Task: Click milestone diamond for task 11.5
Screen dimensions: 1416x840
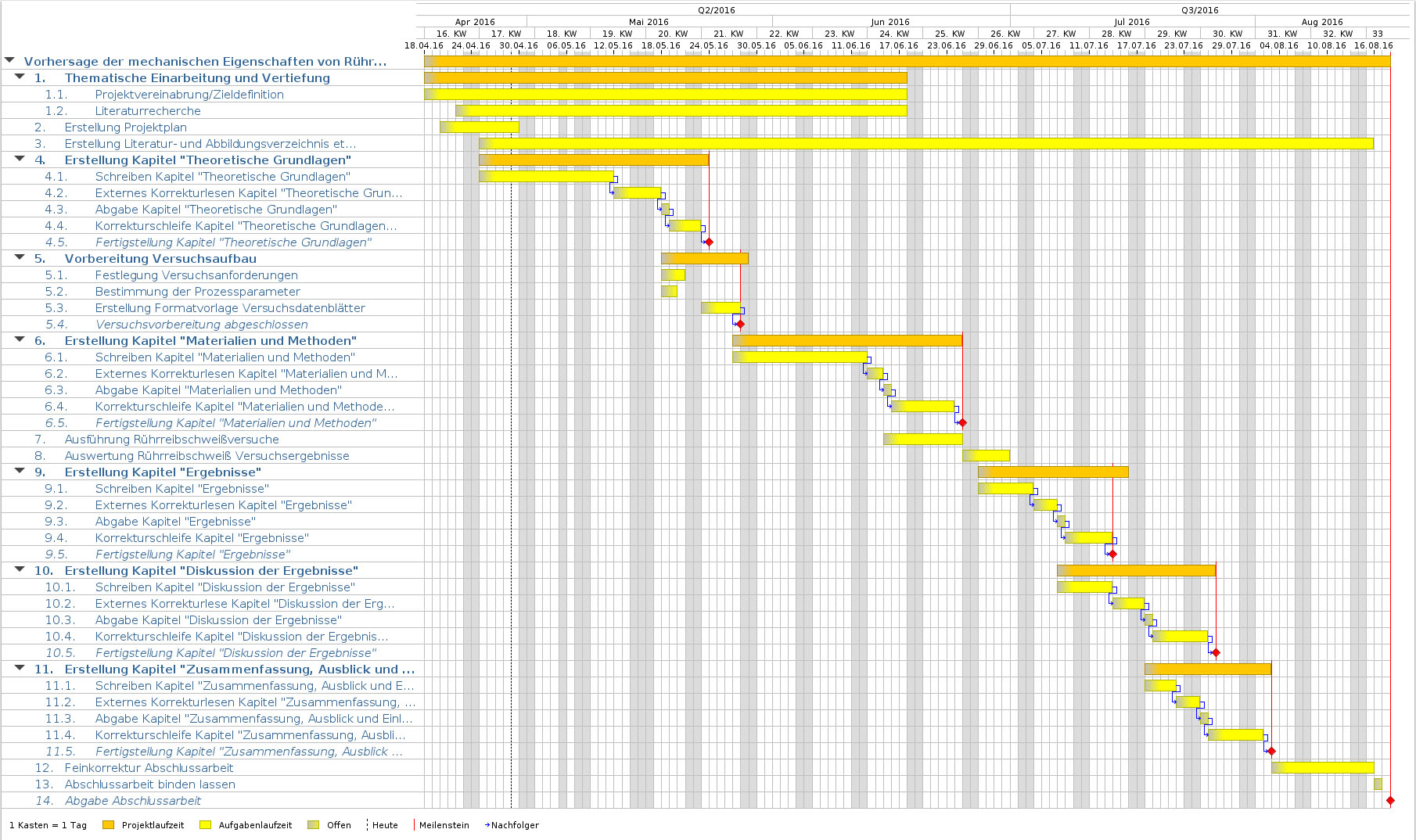Action: pos(1271,752)
